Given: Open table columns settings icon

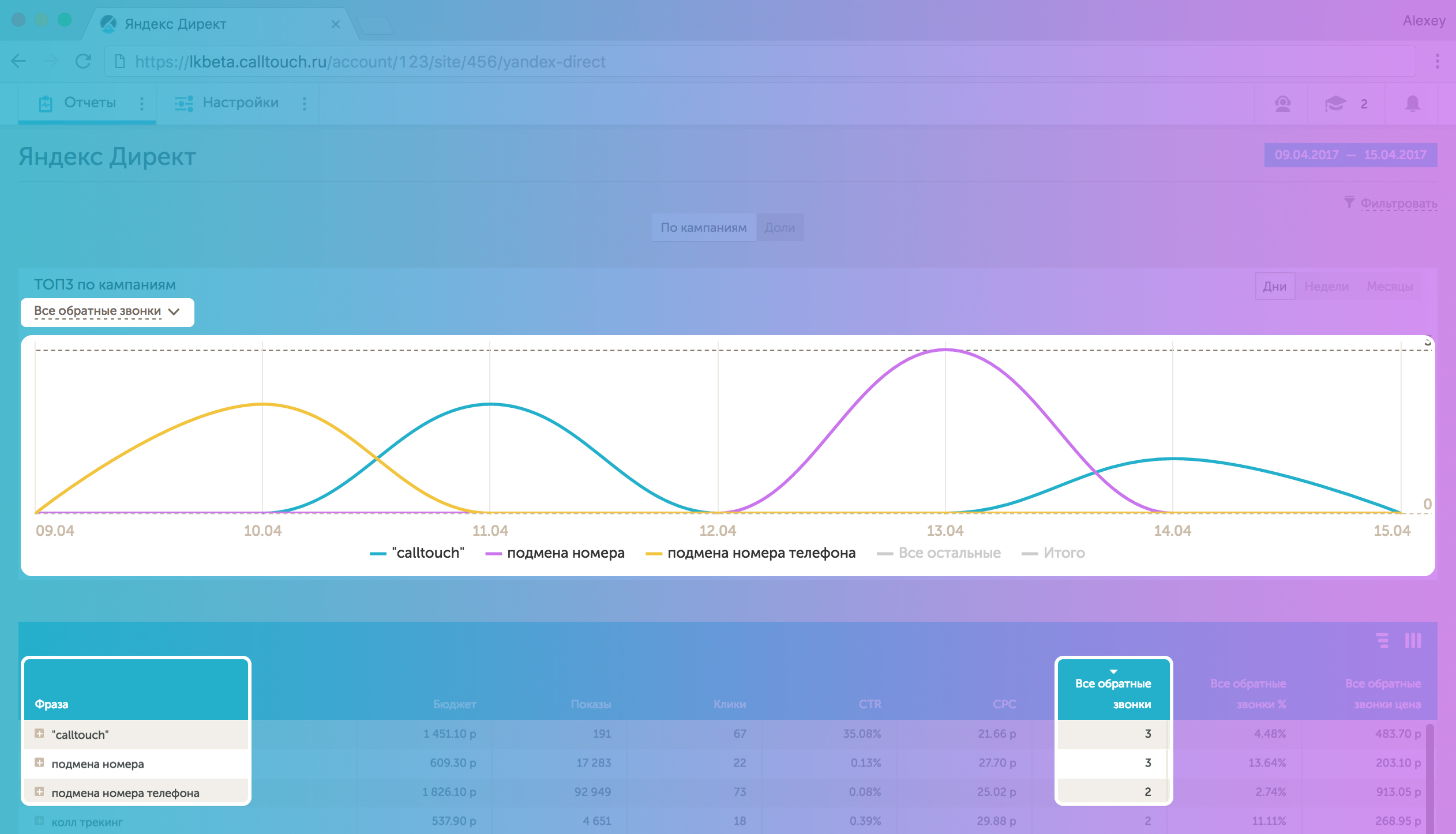Looking at the screenshot, I should [x=1413, y=641].
